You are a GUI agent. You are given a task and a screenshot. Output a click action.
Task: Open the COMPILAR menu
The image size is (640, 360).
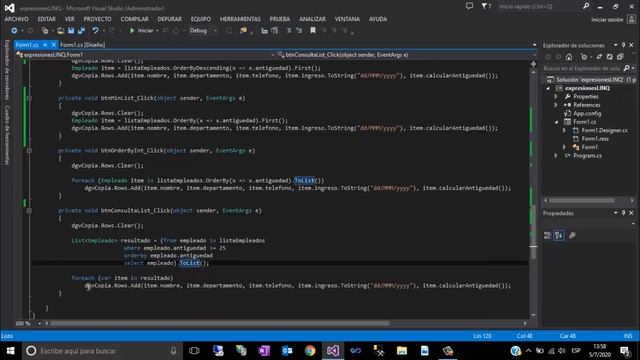click(134, 19)
